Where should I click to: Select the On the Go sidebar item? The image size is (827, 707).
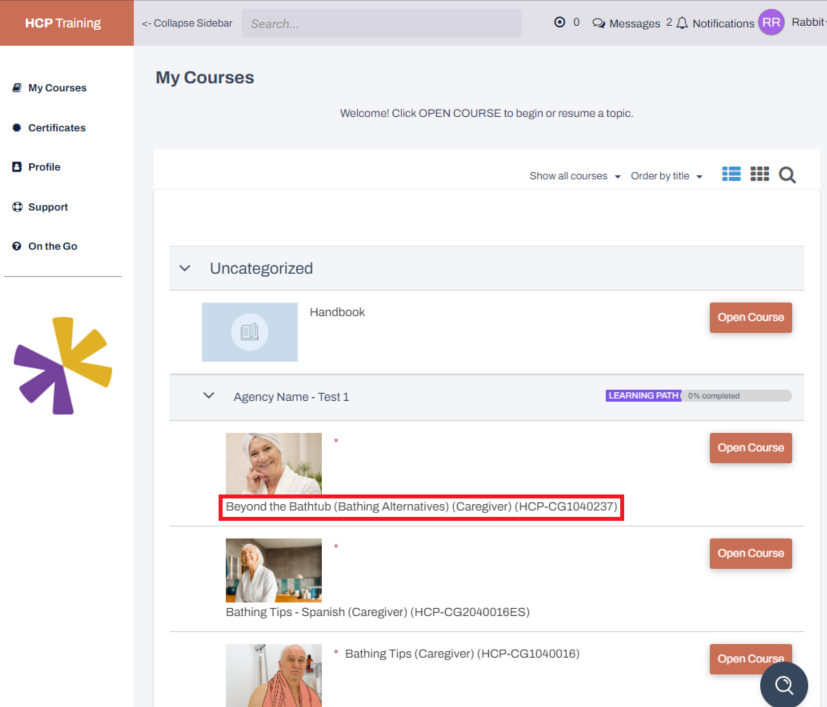tap(46, 246)
